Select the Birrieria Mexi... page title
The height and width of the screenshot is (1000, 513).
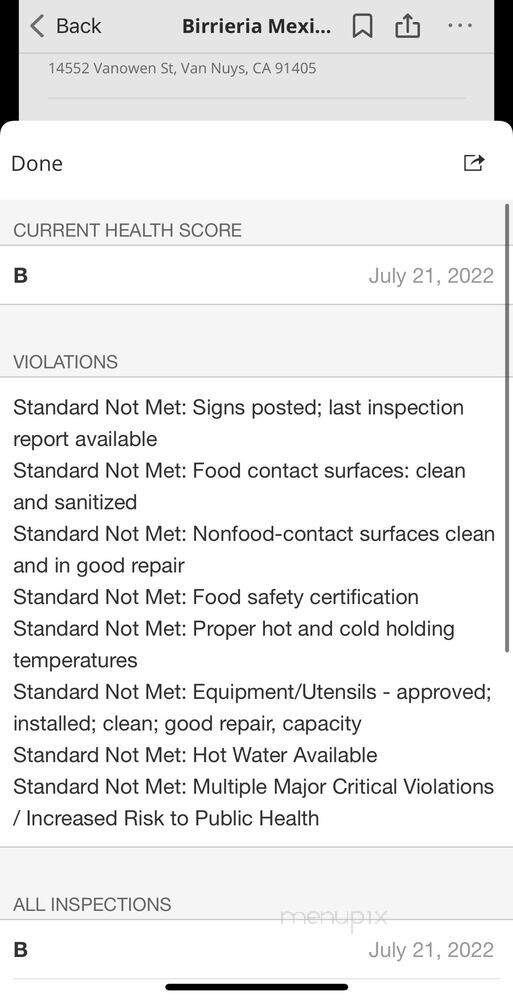[256, 26]
